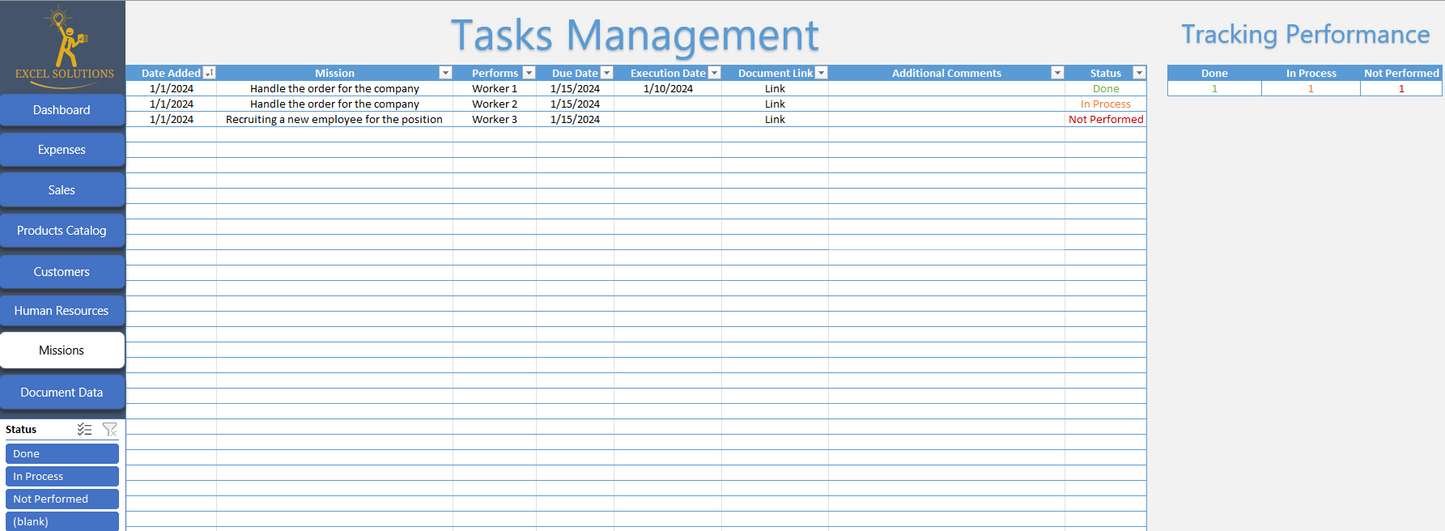Click the Done header in Tracking Performance
1445x531 pixels.
pos(1214,73)
